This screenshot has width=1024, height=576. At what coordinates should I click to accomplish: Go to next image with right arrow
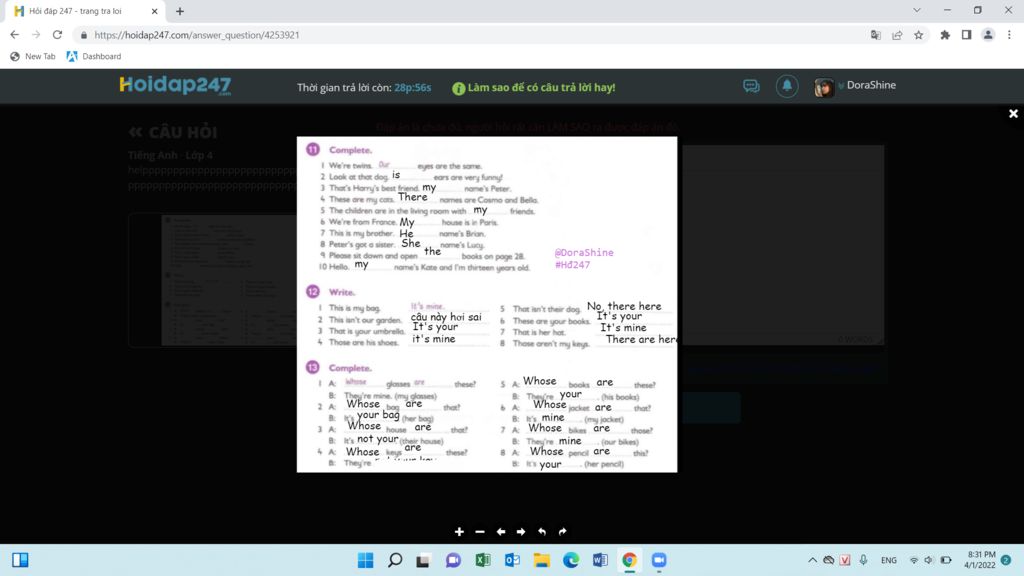click(521, 532)
